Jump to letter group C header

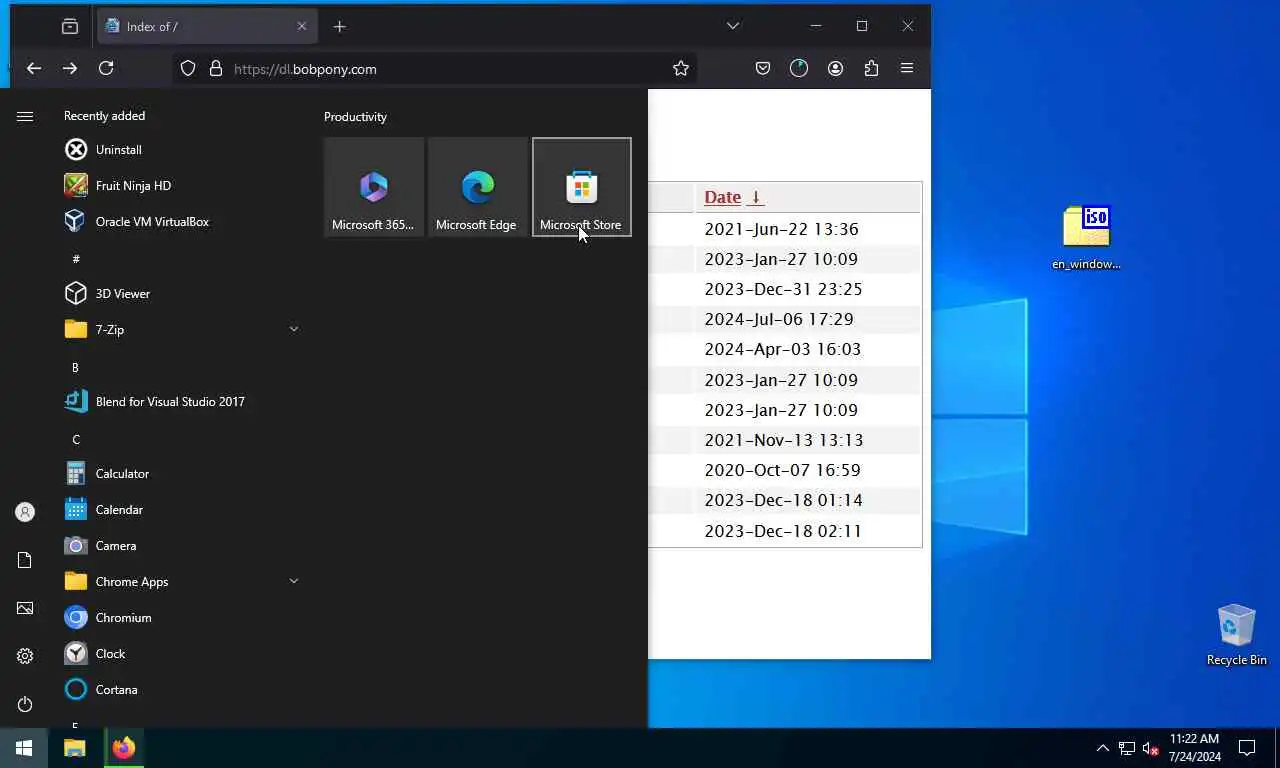point(76,438)
